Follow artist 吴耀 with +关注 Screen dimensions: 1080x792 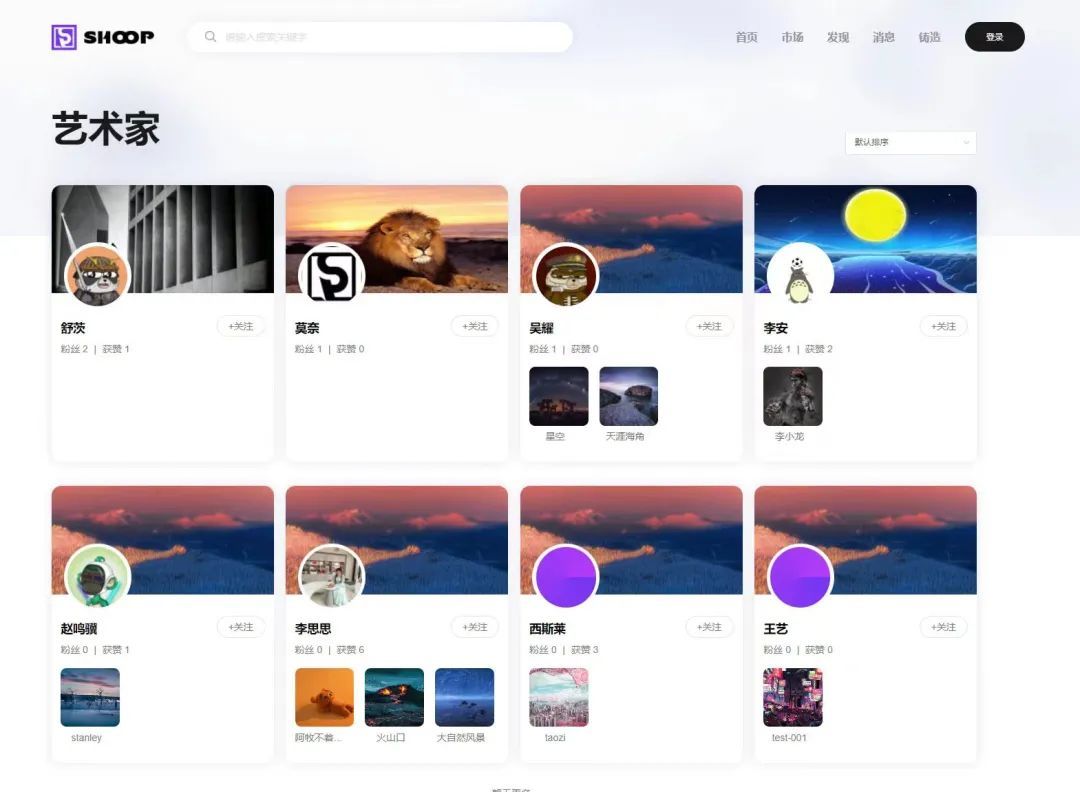(709, 326)
